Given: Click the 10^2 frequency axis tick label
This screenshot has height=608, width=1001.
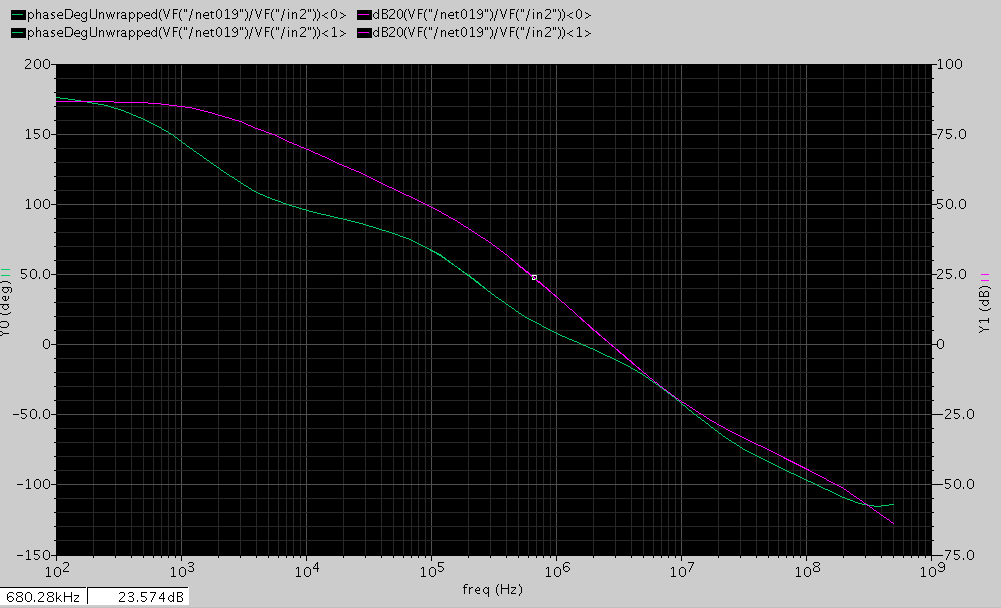Looking at the screenshot, I should click(x=57, y=571).
